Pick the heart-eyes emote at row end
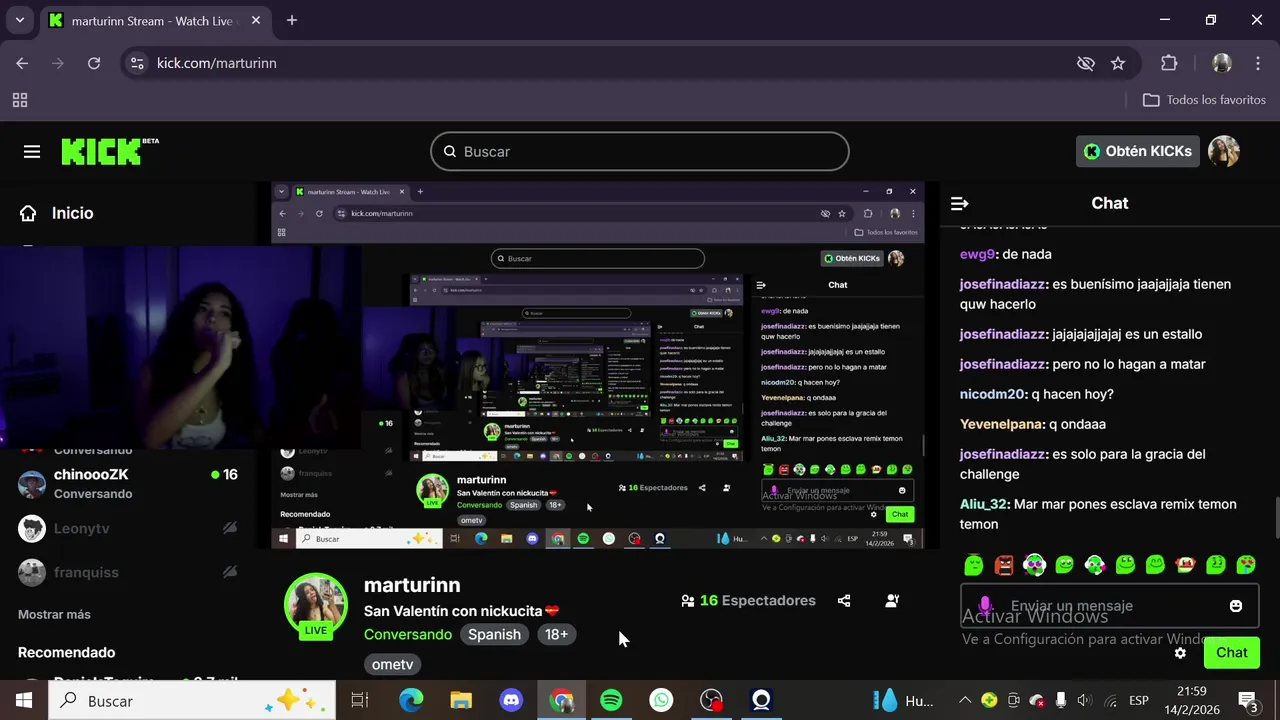 click(1246, 565)
